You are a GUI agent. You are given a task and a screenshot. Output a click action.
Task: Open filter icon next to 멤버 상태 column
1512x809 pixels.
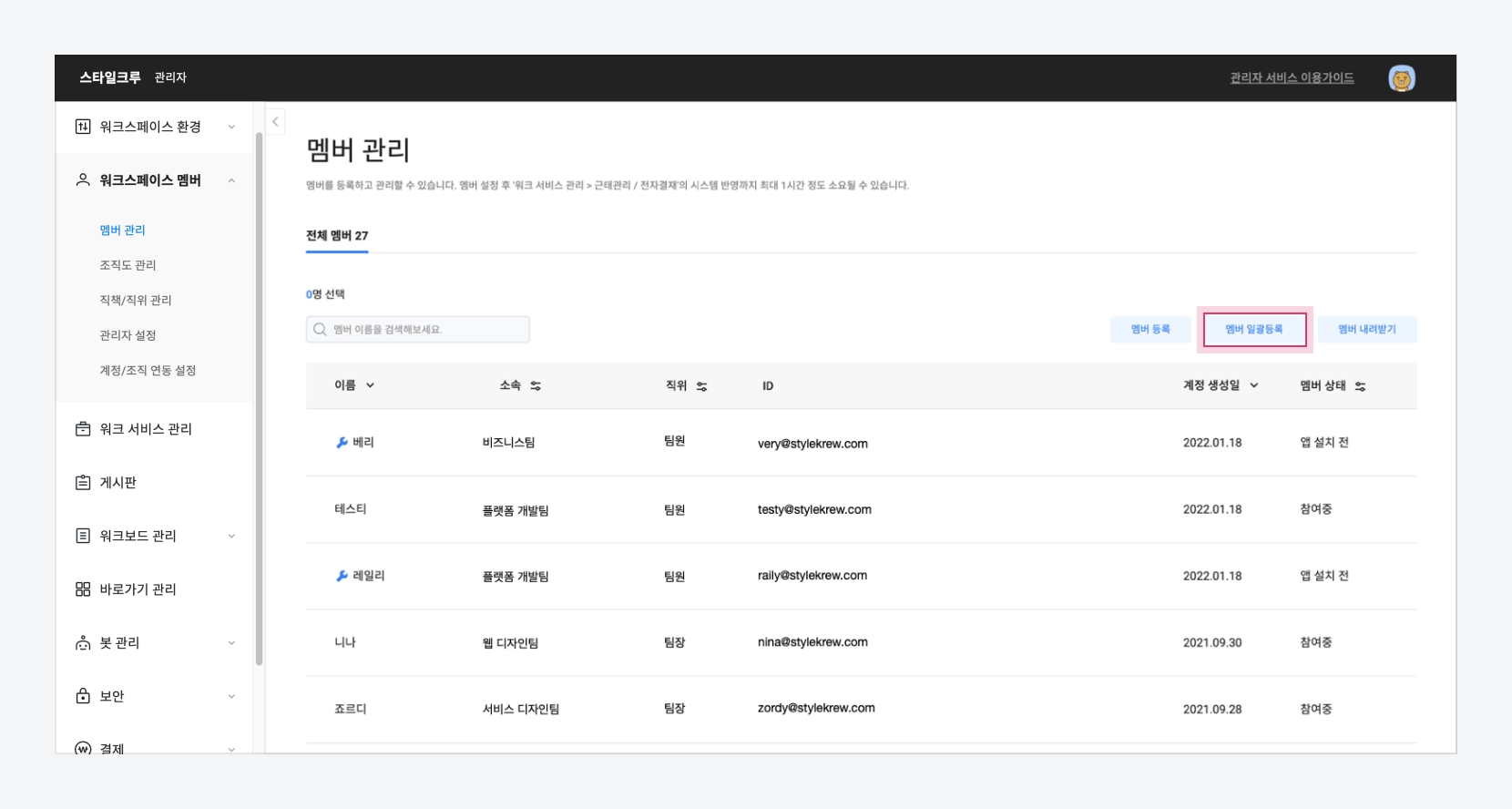[x=1360, y=386]
